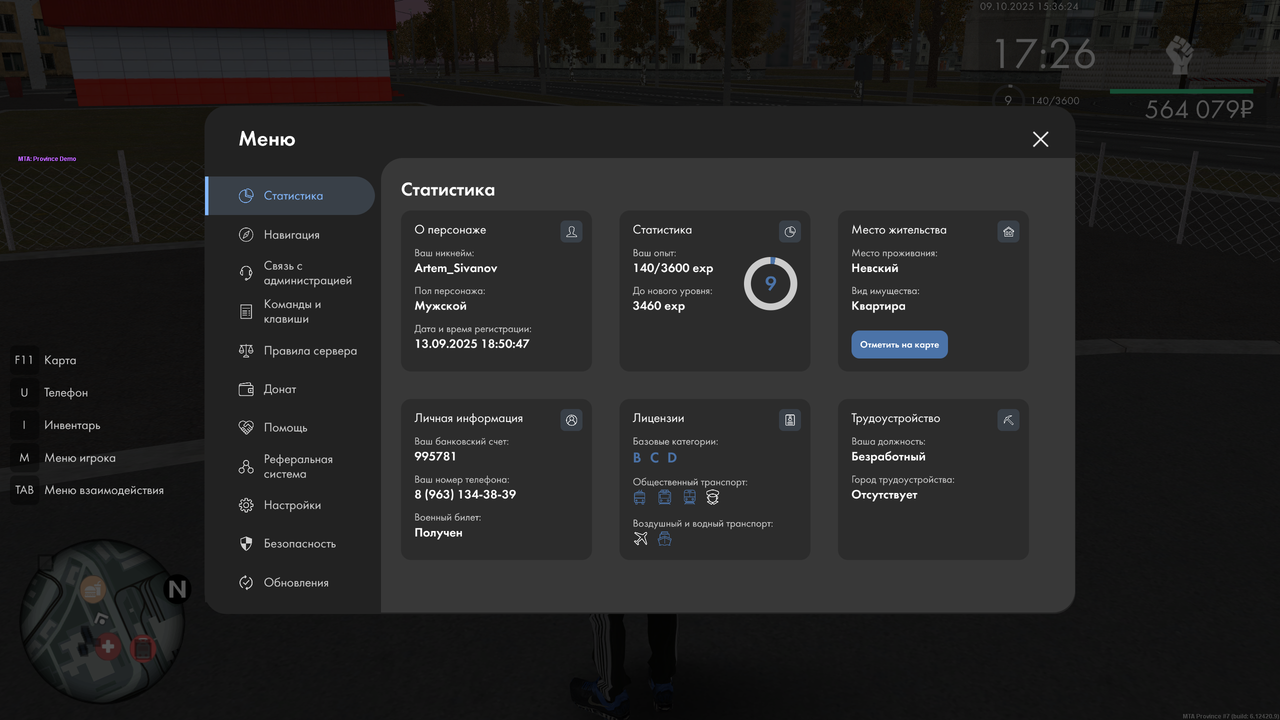Click the ship license icon
The image size is (1280, 720).
tap(664, 539)
